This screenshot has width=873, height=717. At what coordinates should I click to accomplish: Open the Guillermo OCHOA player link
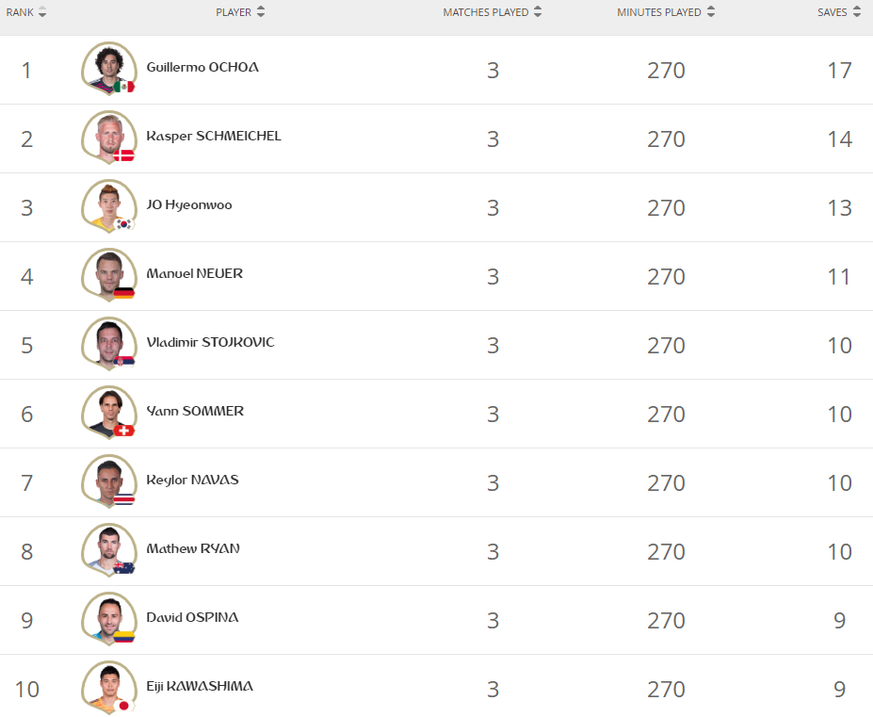(x=203, y=67)
